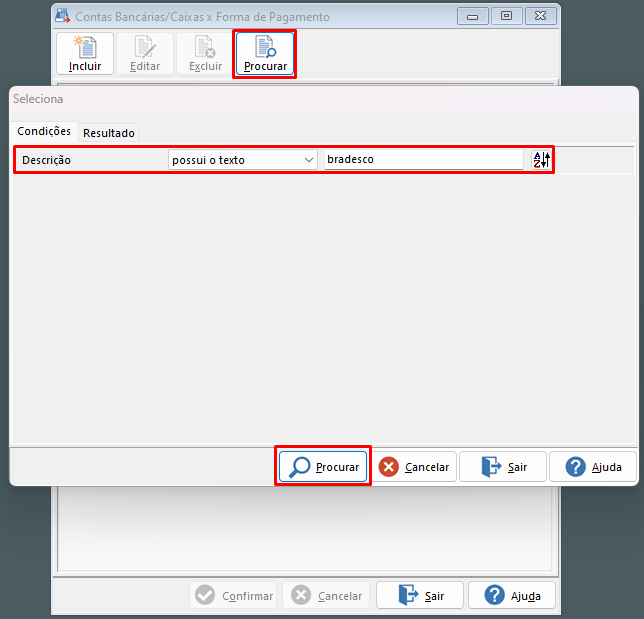
Task: Click Confirmar in the main window
Action: click(x=233, y=595)
